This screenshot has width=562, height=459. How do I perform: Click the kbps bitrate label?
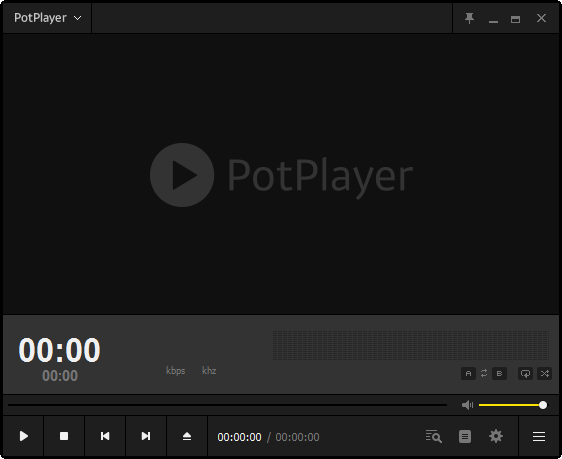point(176,370)
